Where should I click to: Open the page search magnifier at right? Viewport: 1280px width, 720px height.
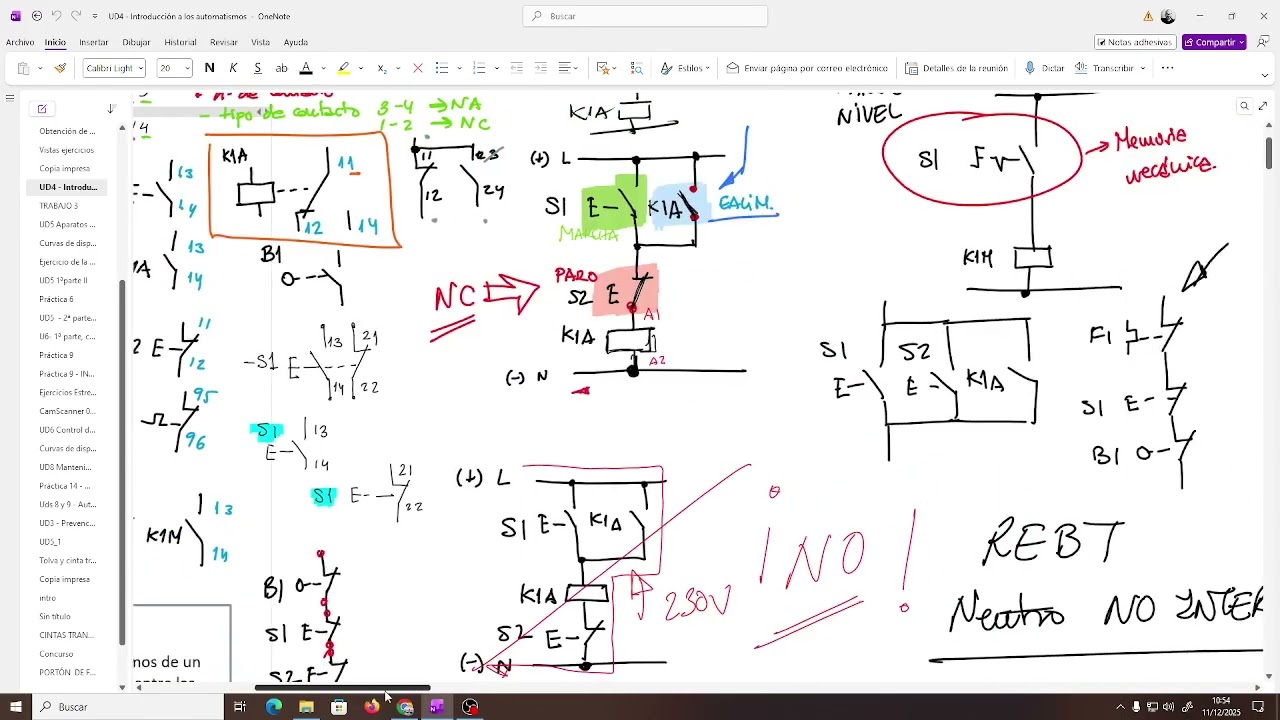pos(1245,106)
